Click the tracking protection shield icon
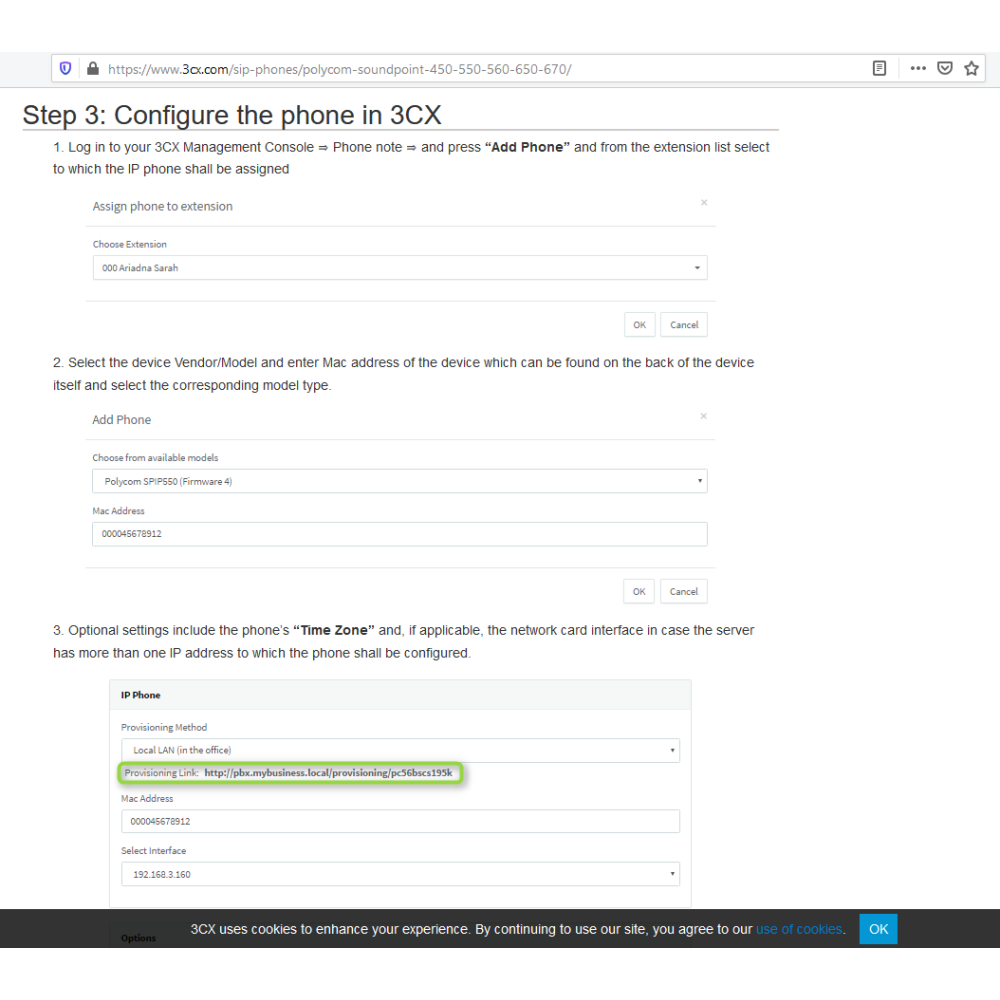 coord(66,69)
